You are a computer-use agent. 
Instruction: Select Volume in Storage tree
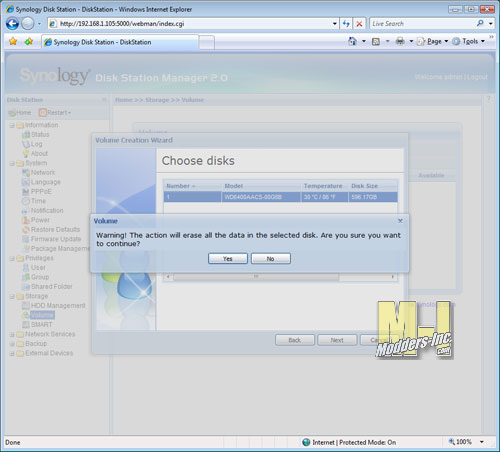click(38, 315)
